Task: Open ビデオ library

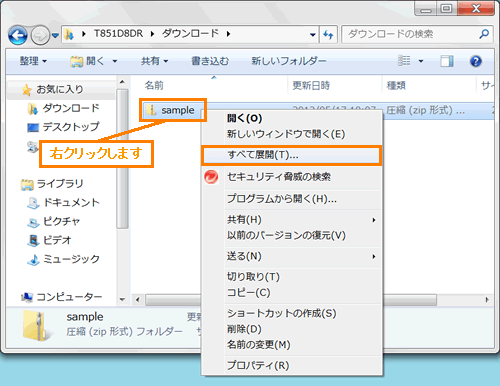Action: 57,240
